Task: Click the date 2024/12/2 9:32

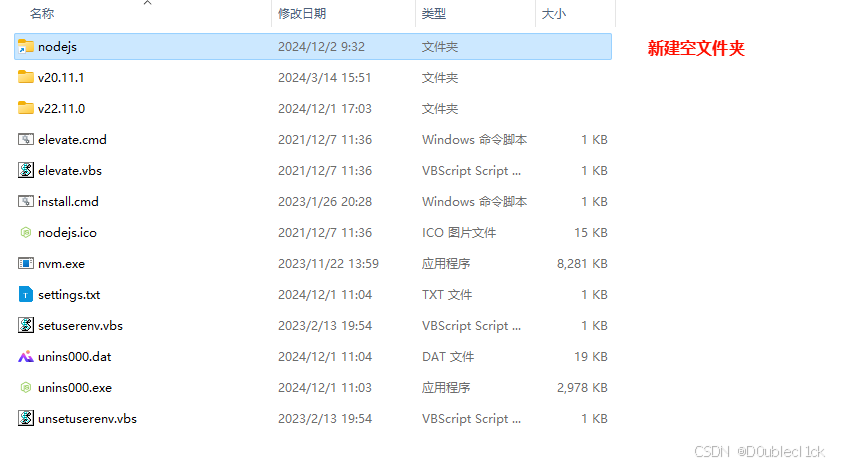Action: pos(321,47)
